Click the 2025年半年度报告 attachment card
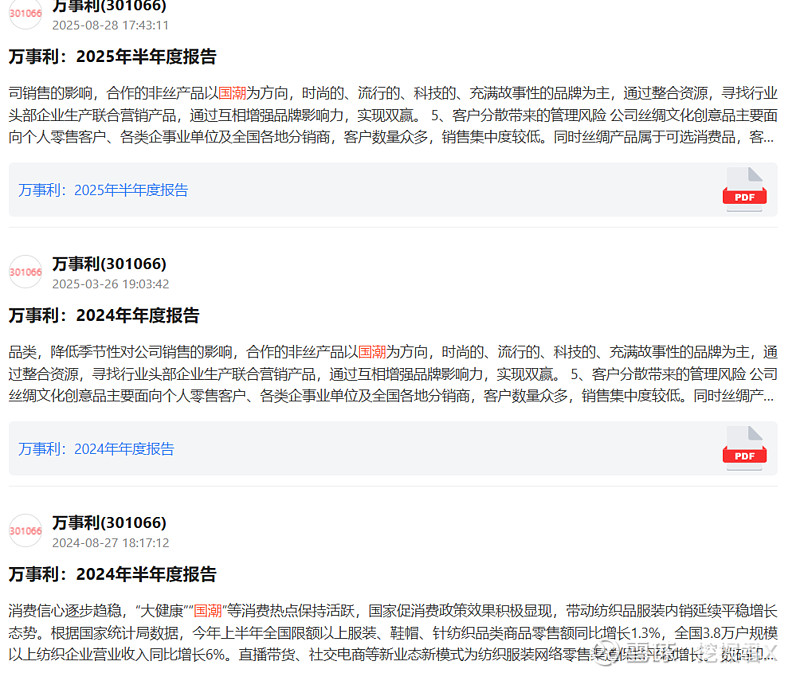 point(393,190)
